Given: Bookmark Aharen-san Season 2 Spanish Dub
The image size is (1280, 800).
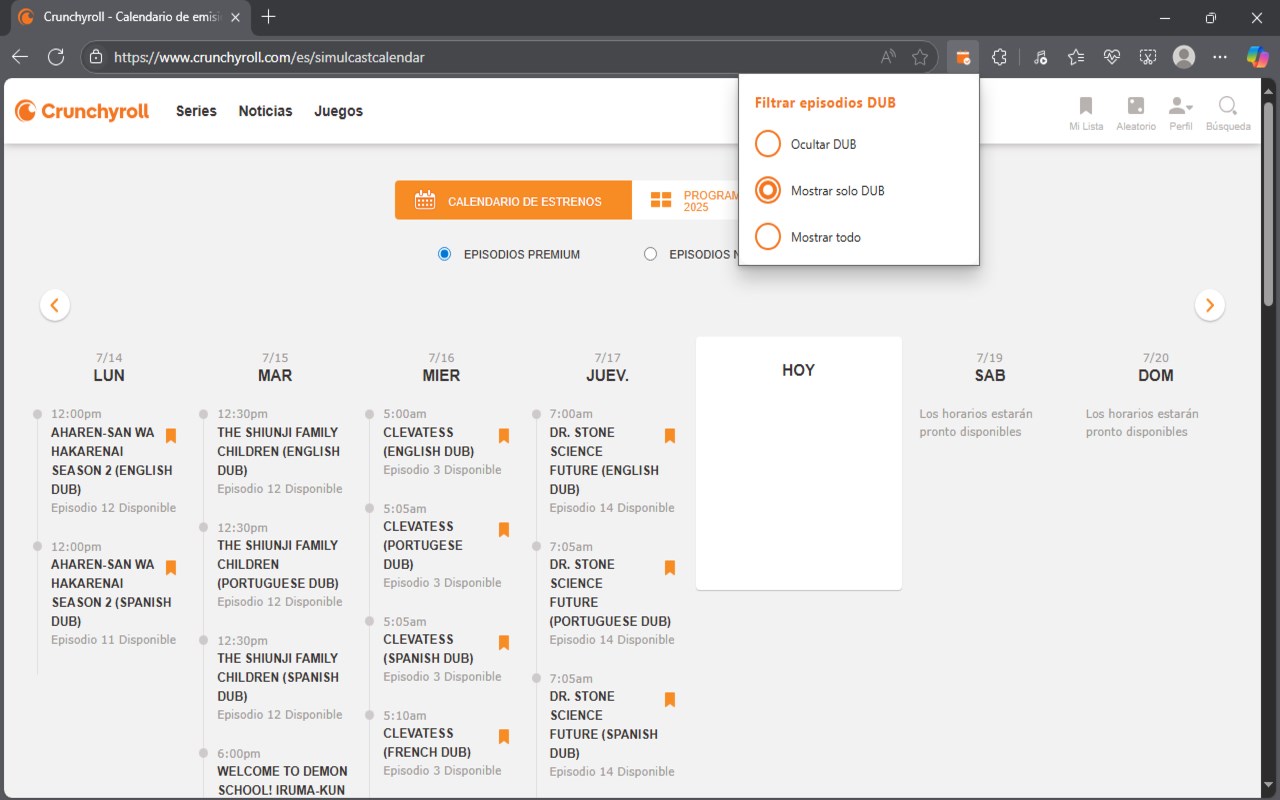Looking at the screenshot, I should click(x=171, y=568).
